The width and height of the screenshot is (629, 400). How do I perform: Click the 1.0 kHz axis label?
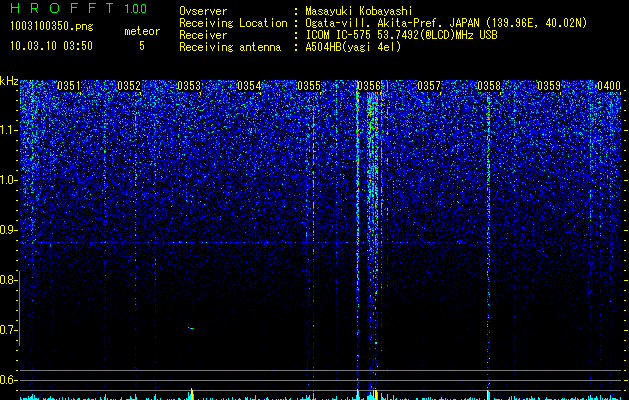8,180
